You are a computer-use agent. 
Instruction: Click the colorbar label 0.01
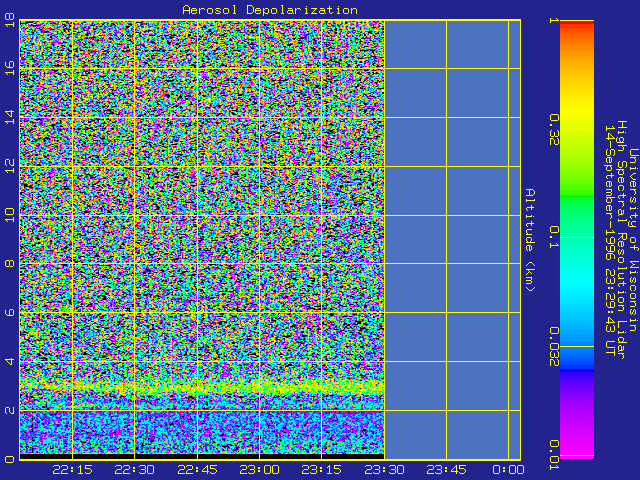click(554, 455)
